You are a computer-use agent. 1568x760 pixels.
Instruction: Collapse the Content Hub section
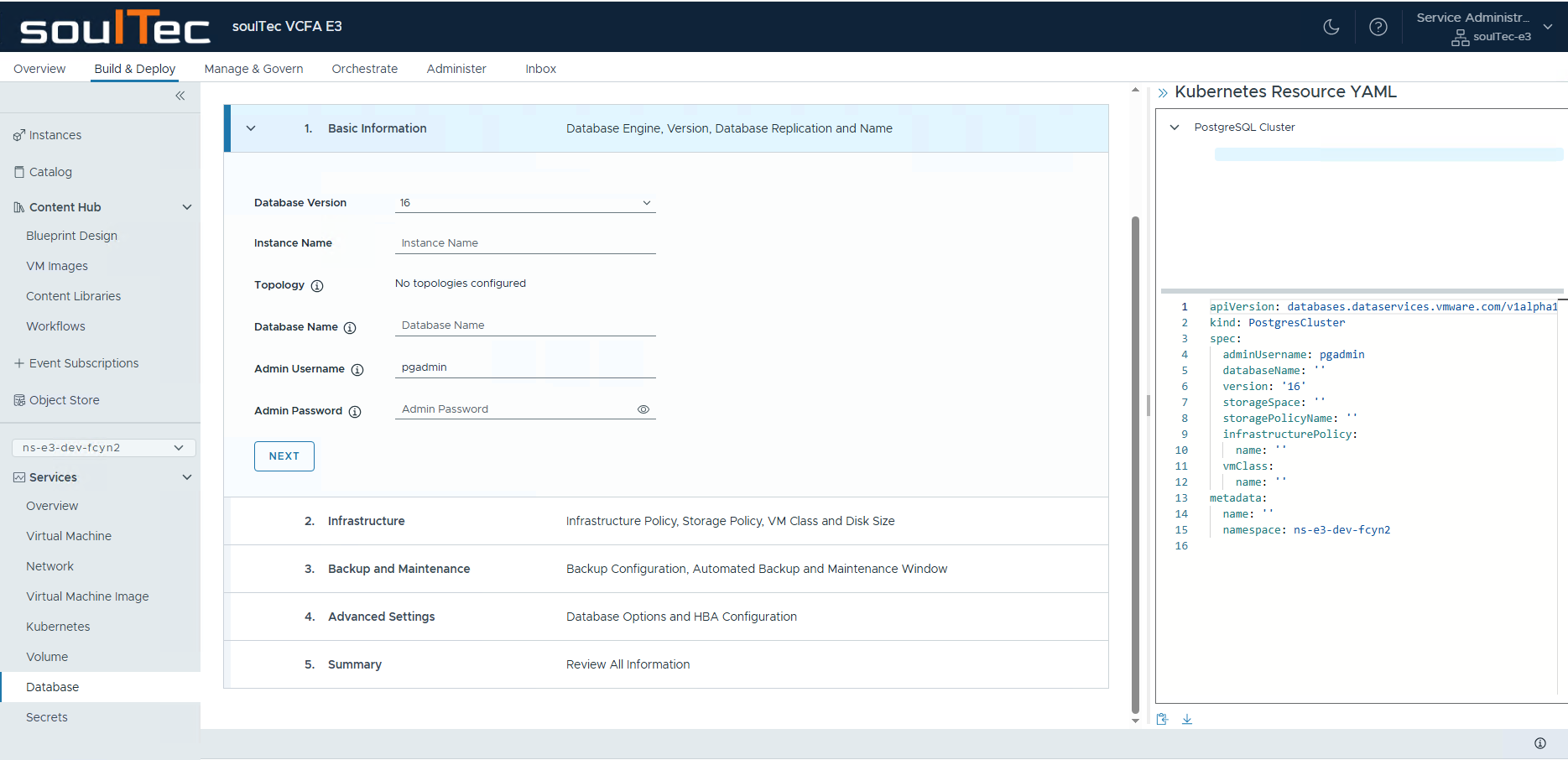(x=187, y=207)
